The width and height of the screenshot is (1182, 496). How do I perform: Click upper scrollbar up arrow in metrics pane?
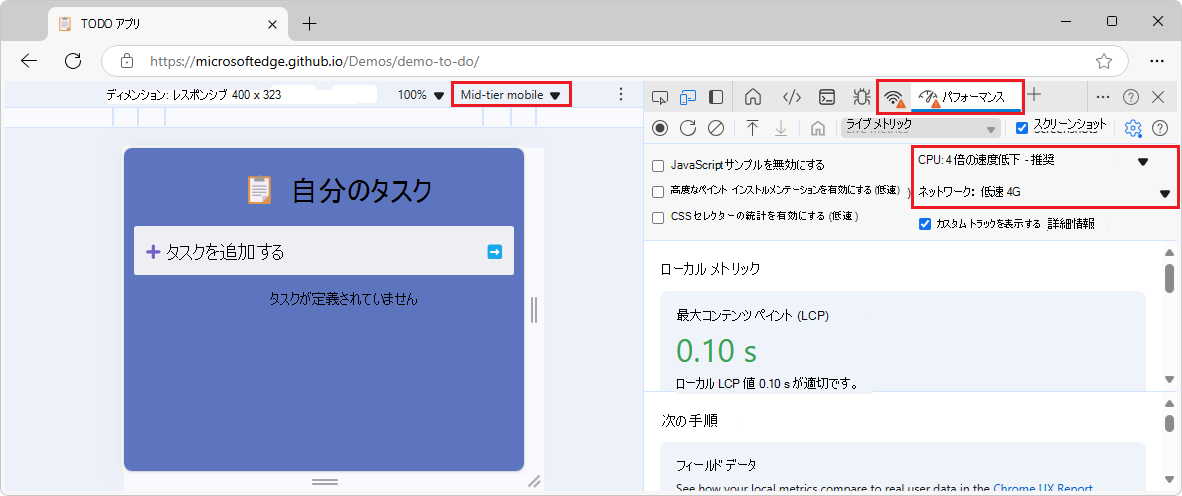1170,253
